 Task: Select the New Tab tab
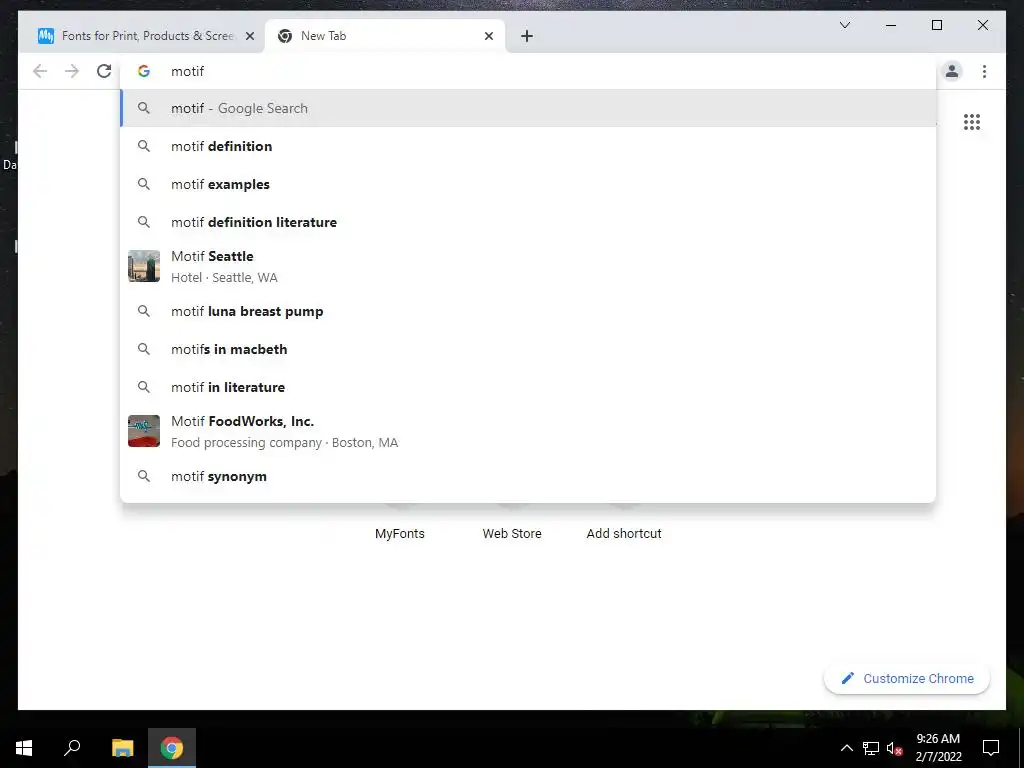385,36
